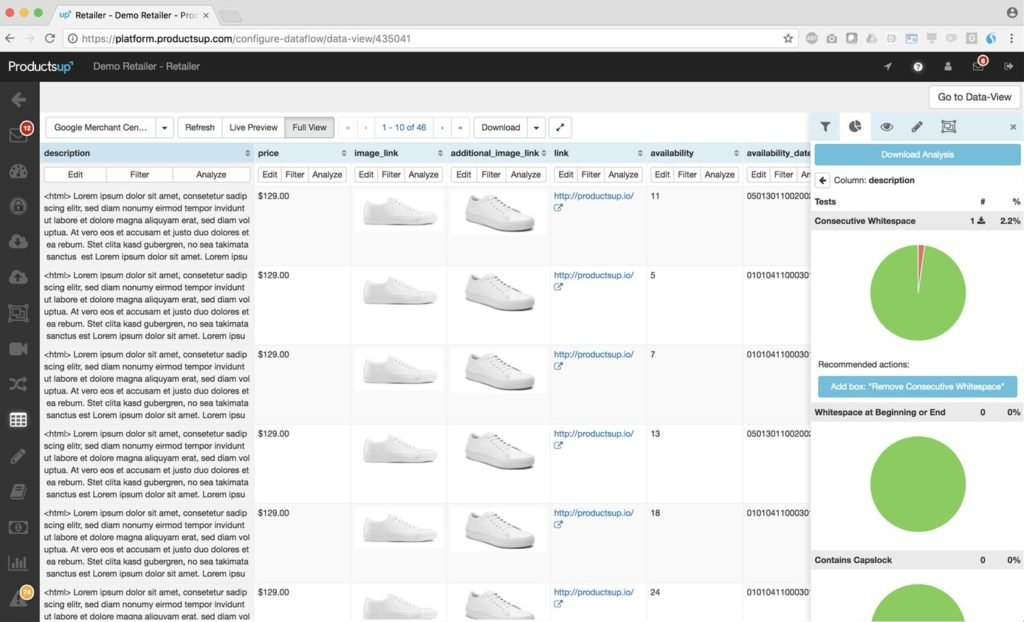Click the back arrow in left sidebar

(x=18, y=99)
